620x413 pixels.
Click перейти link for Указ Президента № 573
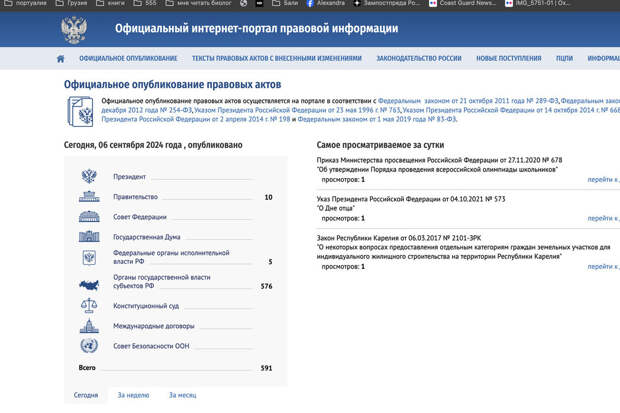click(x=603, y=218)
